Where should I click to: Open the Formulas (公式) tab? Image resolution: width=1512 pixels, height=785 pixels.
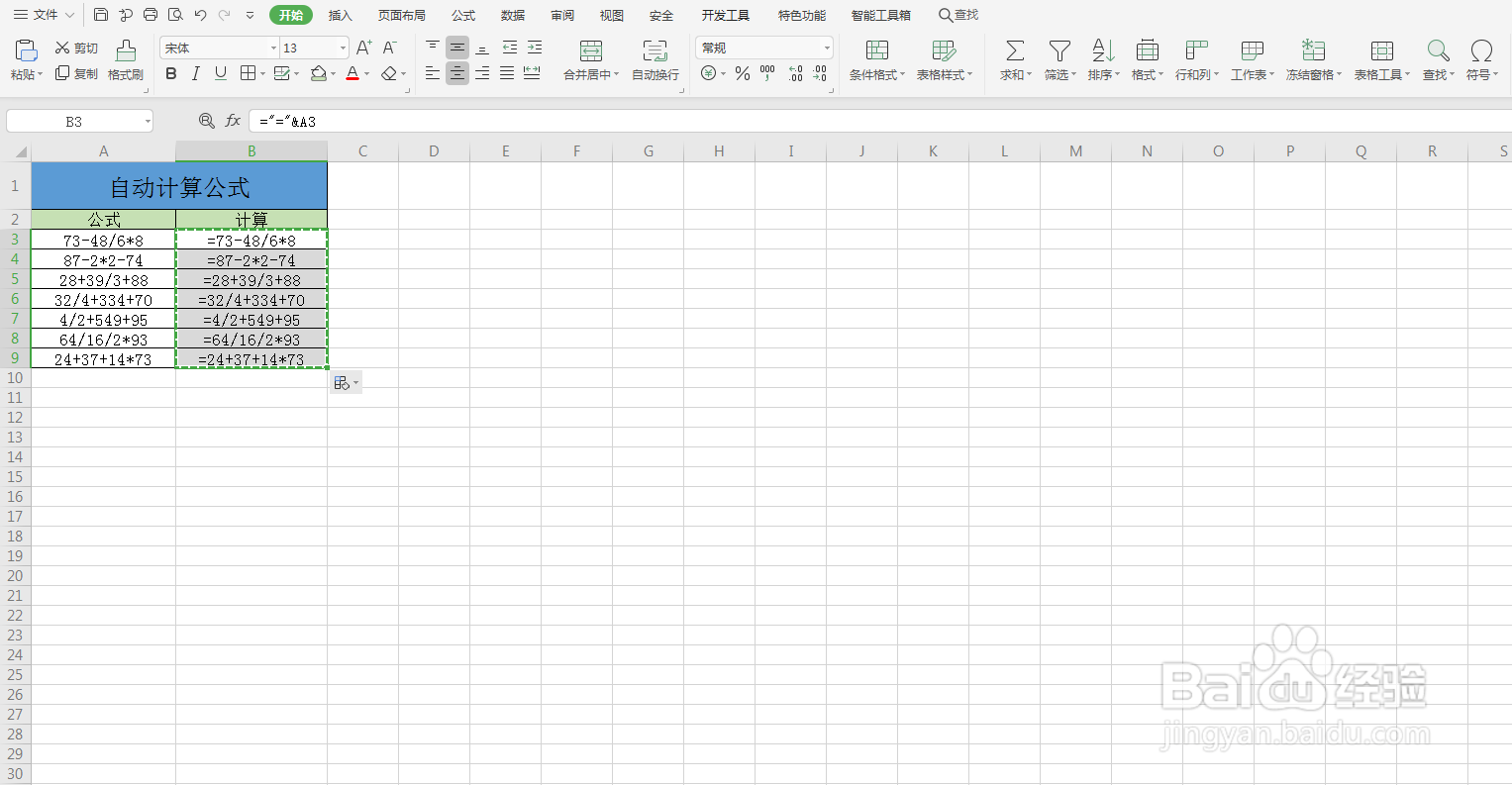(463, 15)
